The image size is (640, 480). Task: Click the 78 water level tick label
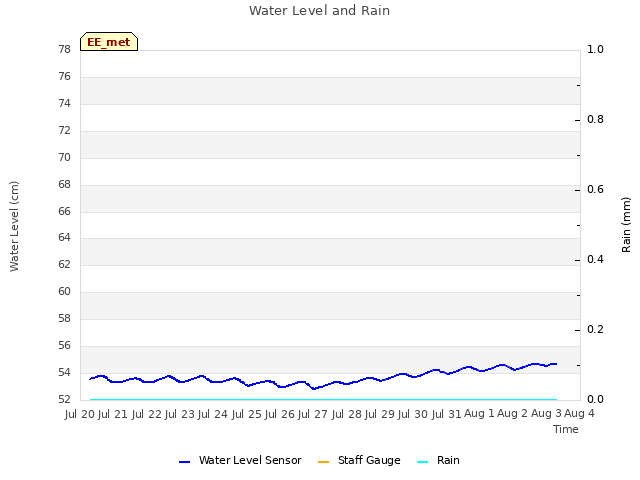[64, 49]
